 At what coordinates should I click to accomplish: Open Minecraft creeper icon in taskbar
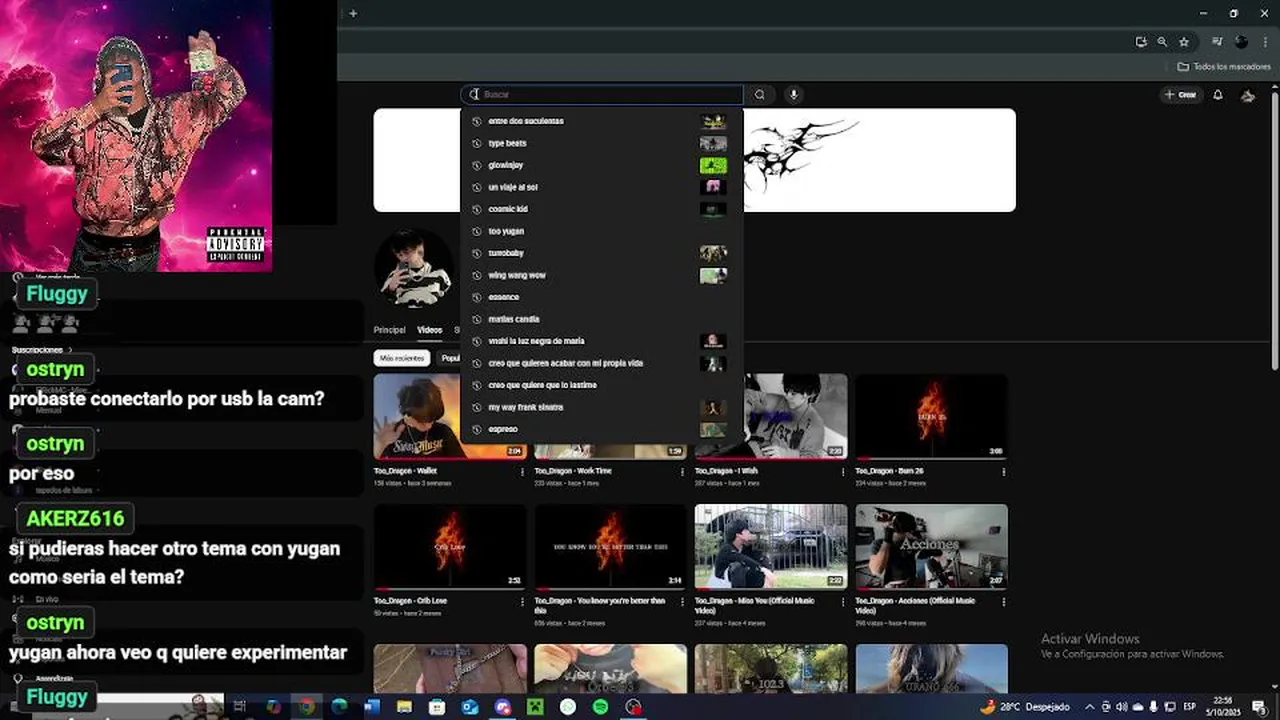[x=535, y=707]
